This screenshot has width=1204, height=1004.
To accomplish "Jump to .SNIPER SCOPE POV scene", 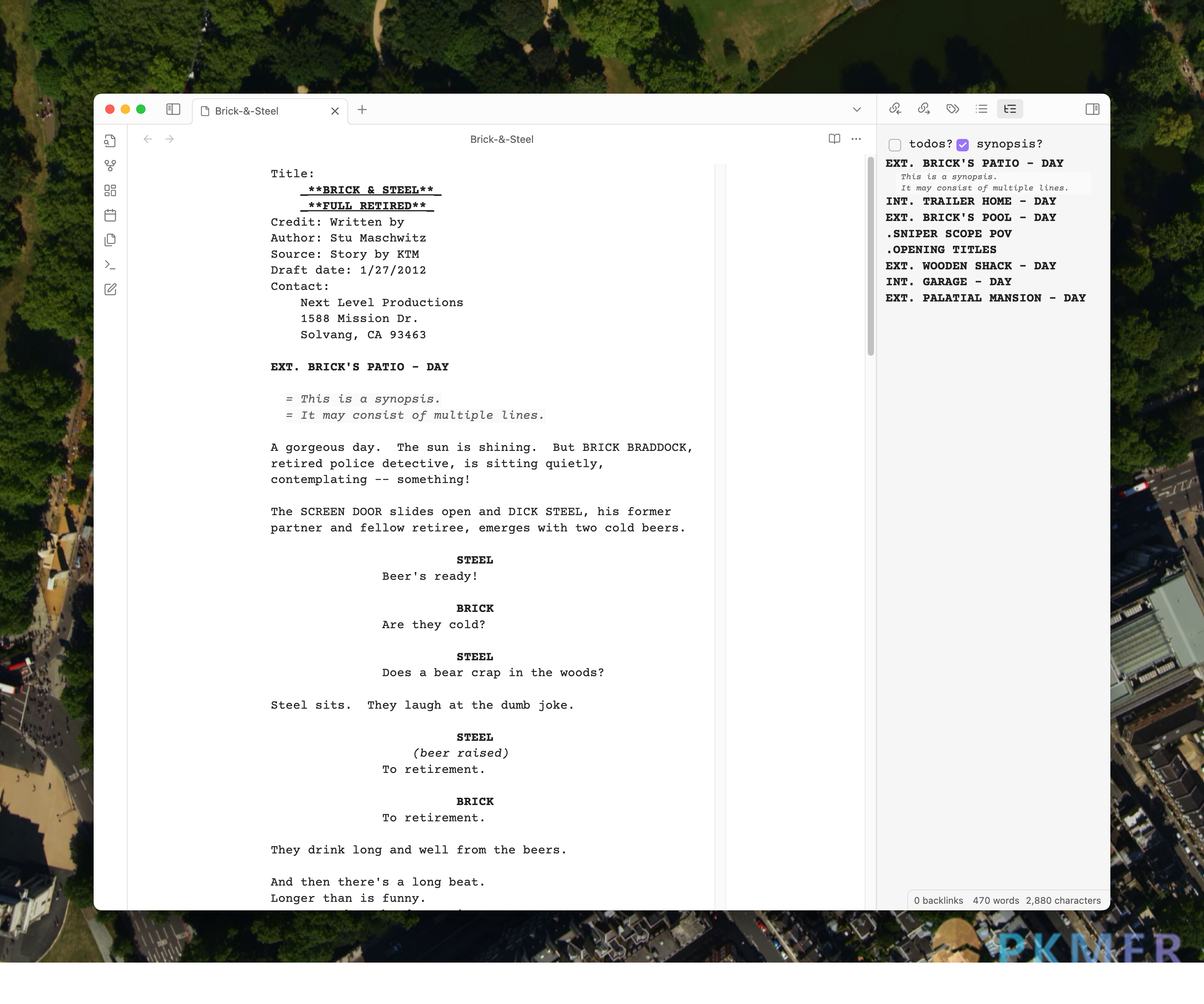I will click(949, 233).
